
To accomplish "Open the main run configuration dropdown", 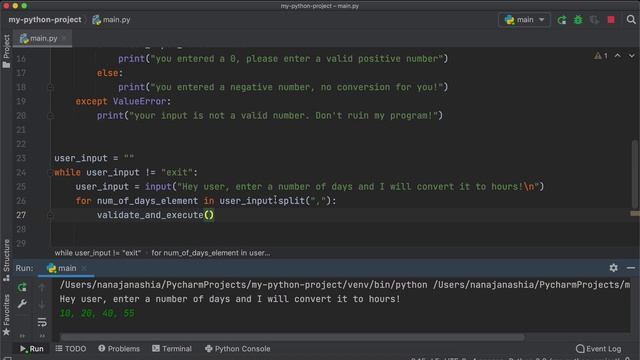I will (524, 20).
